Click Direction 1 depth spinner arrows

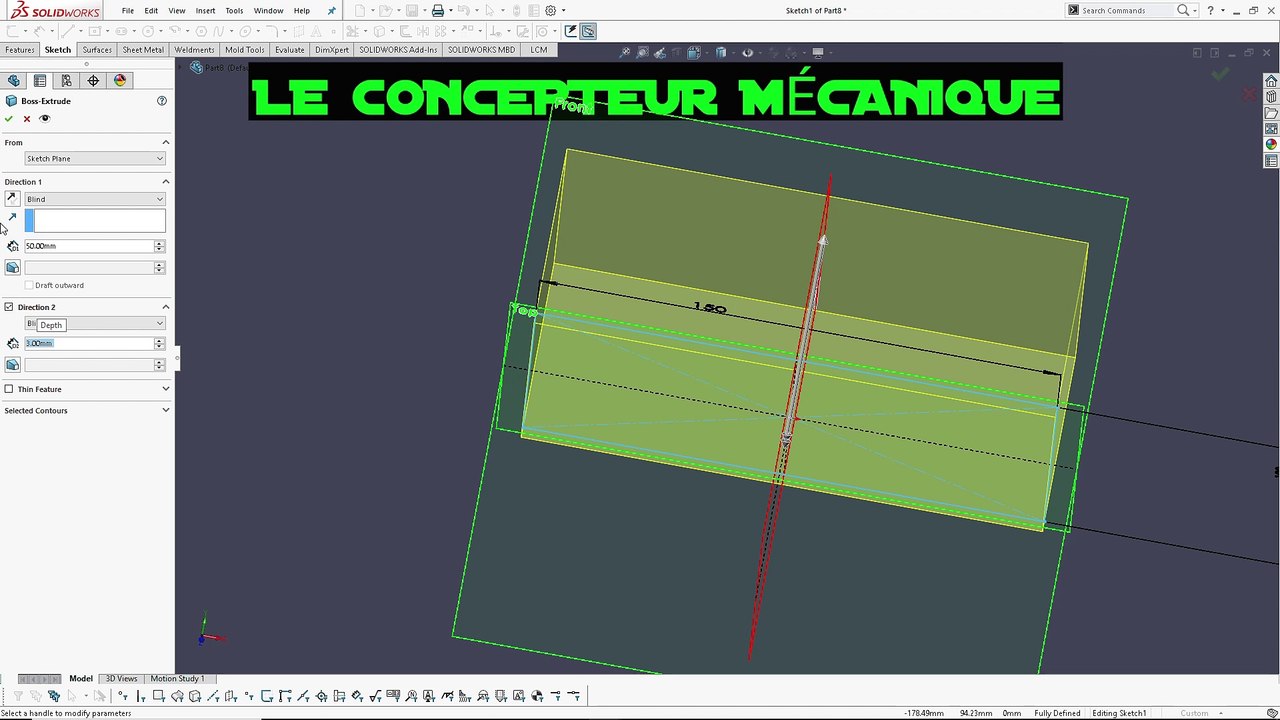coord(159,246)
